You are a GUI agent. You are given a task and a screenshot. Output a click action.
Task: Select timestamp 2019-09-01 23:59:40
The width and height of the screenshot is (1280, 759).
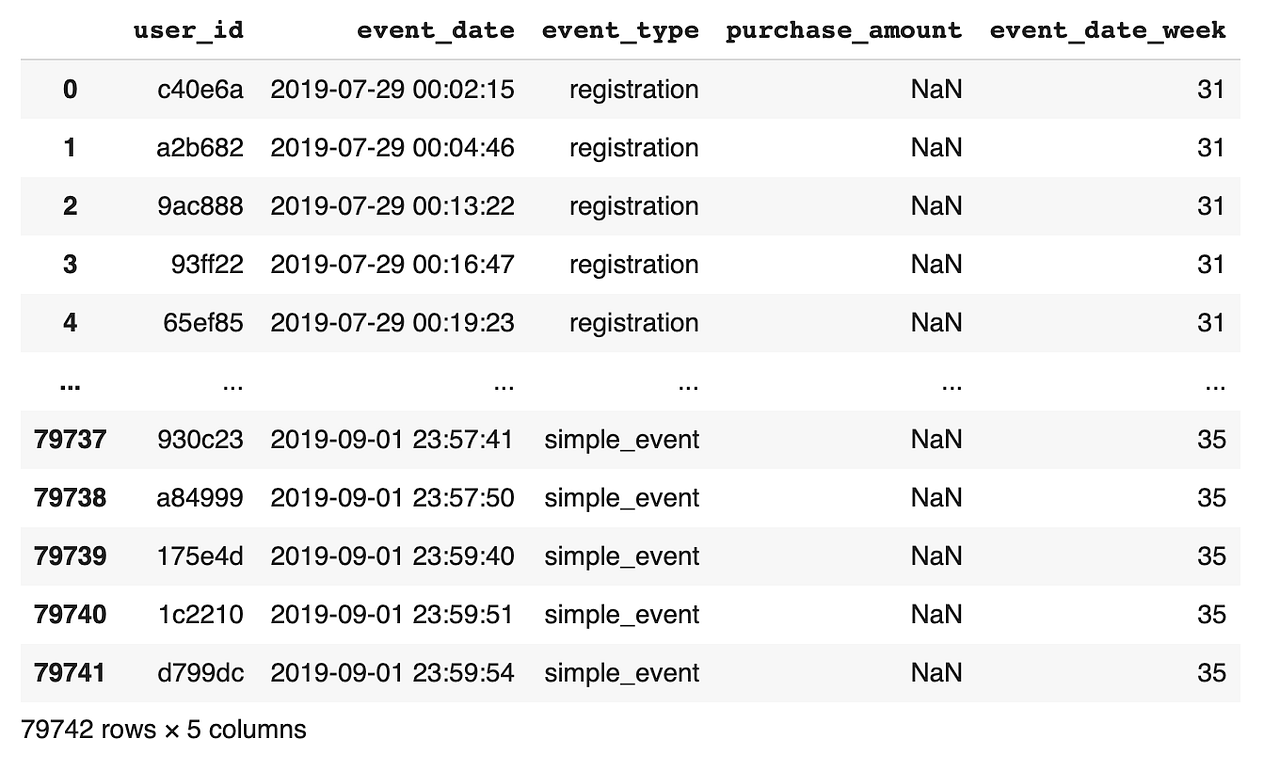coord(392,556)
